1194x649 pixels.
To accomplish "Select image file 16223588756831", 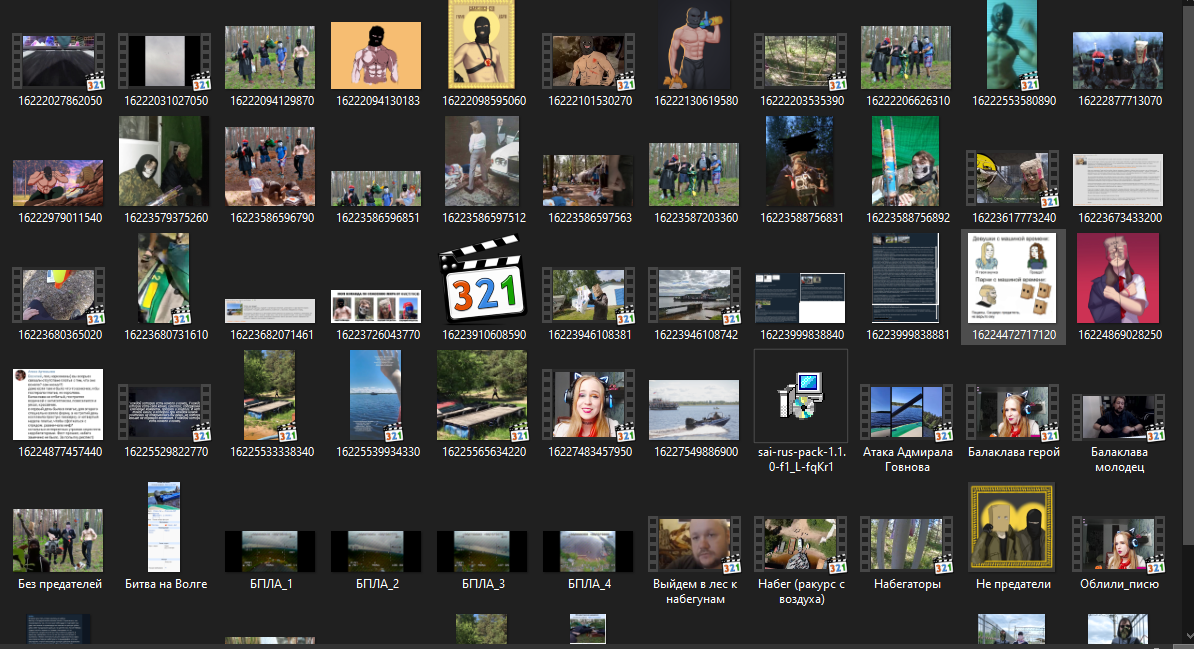I will 800,161.
